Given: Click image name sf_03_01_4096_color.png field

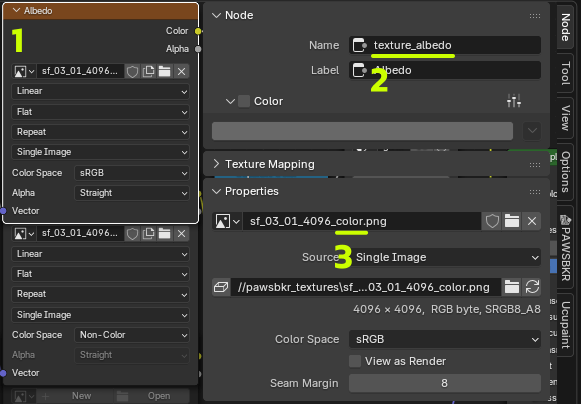Looking at the screenshot, I should pyautogui.click(x=362, y=222).
